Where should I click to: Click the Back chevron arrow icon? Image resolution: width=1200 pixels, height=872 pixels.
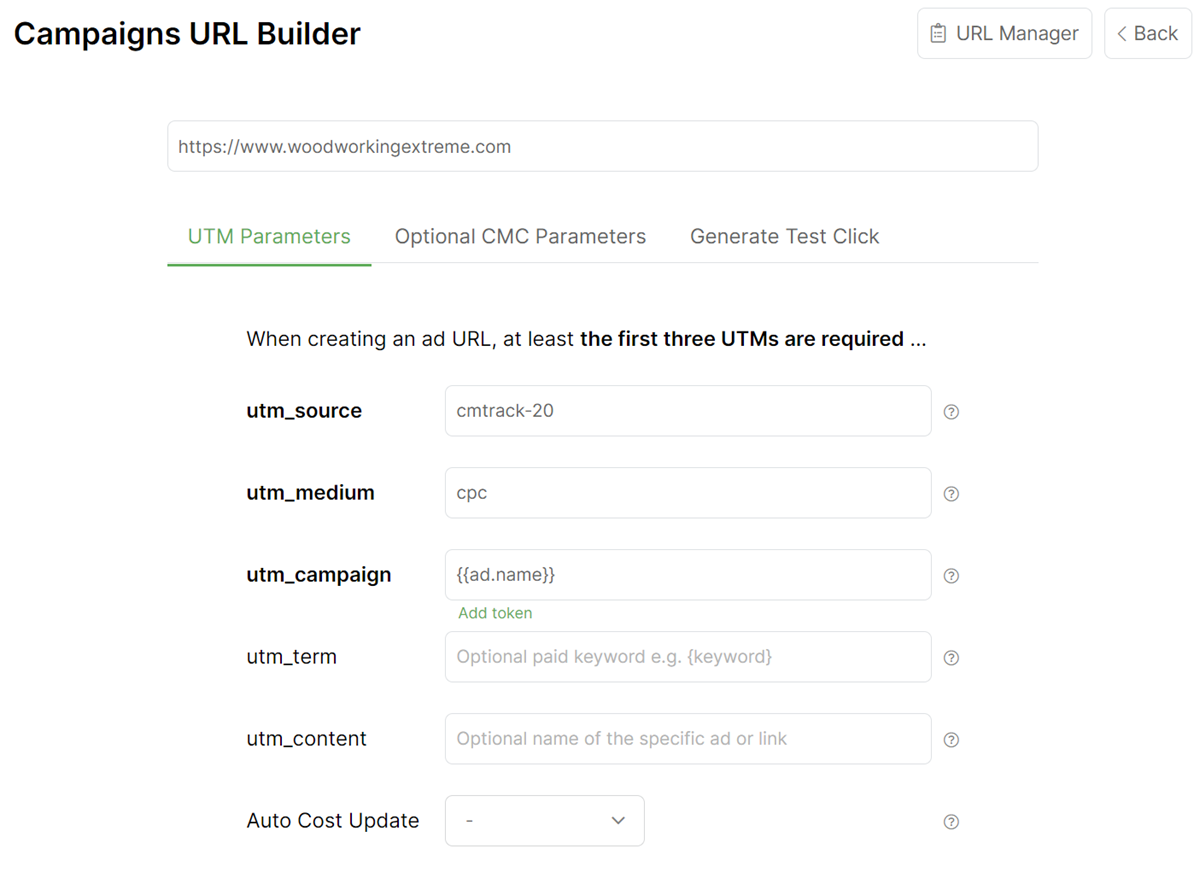coord(1122,34)
